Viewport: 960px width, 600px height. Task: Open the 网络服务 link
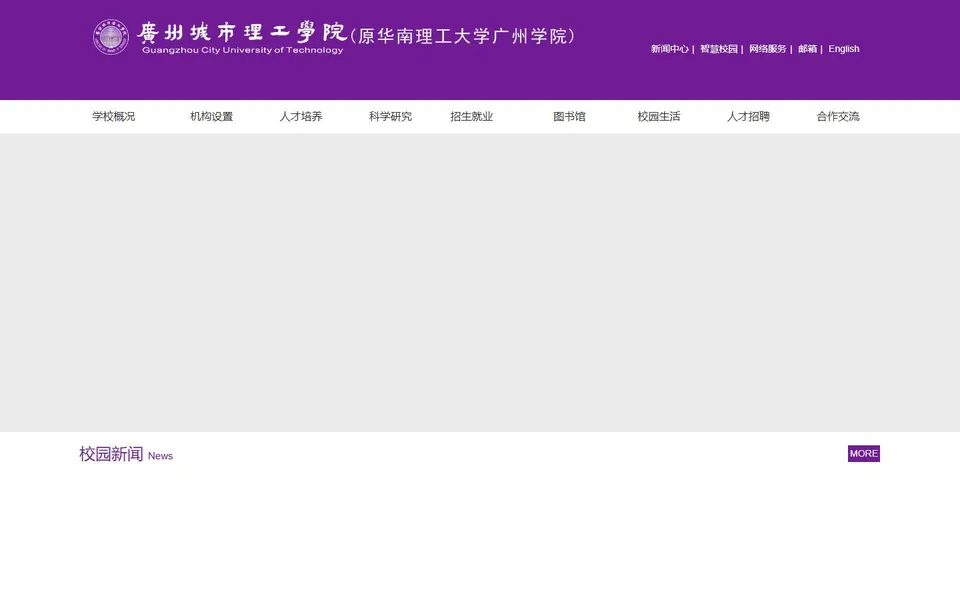(x=767, y=49)
